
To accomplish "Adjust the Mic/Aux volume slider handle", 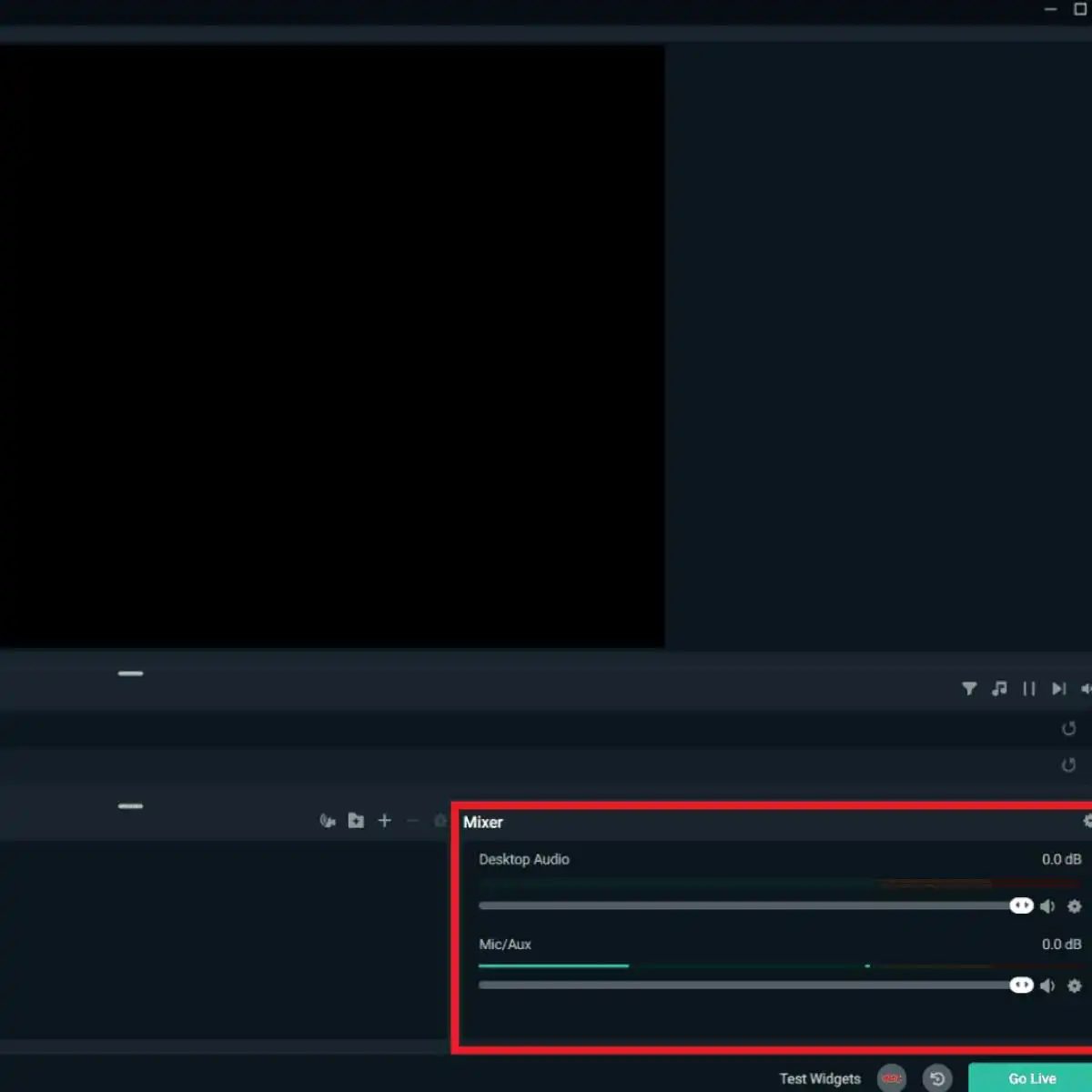I will click(1022, 985).
